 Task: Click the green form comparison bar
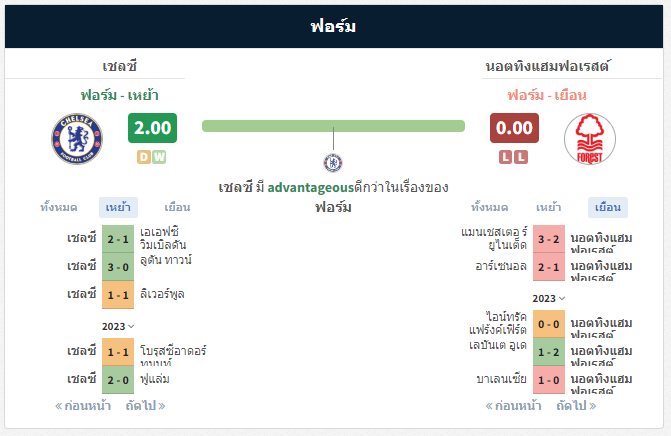point(333,126)
